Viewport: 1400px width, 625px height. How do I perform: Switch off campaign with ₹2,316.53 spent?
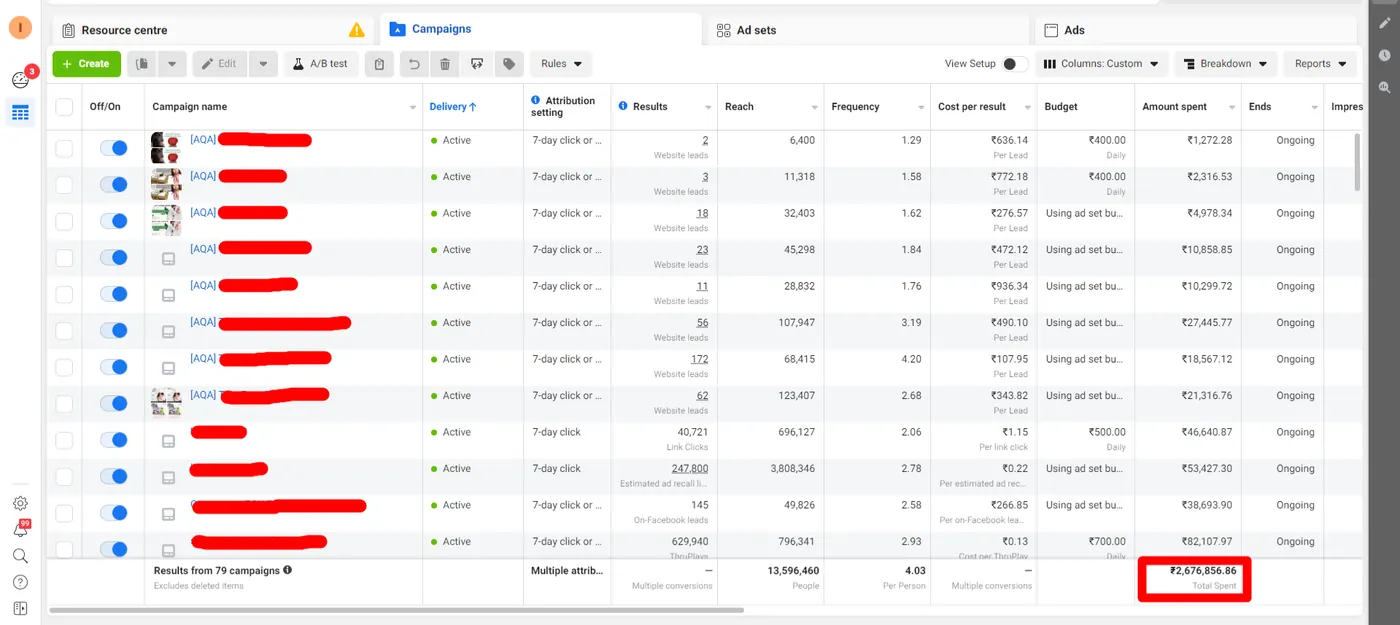point(114,184)
